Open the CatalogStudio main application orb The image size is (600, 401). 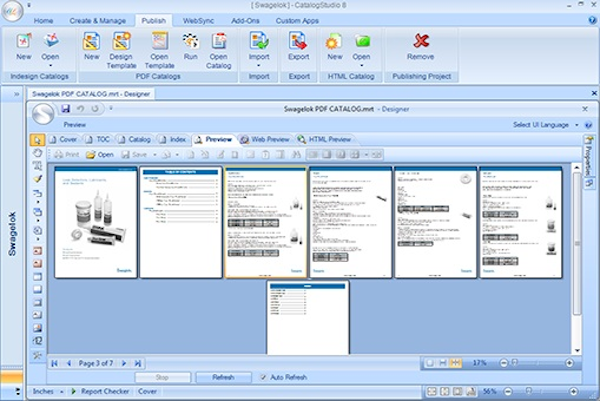pos(12,11)
